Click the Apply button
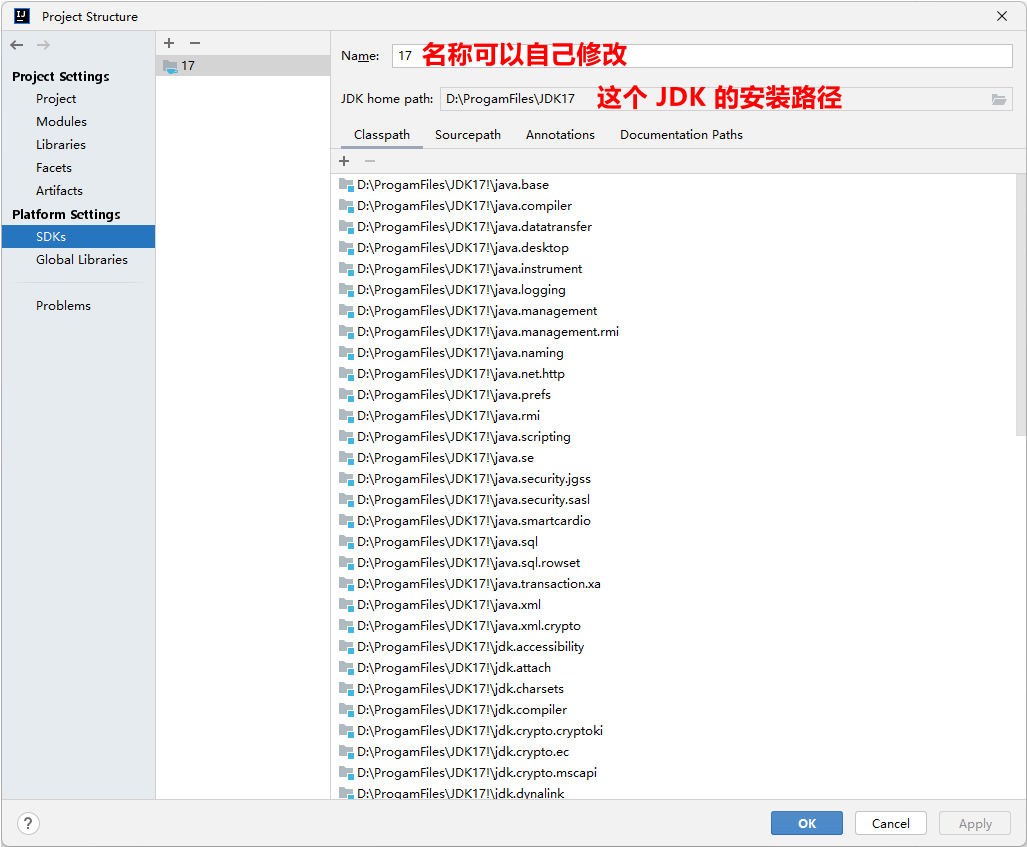1027x847 pixels. pos(975,823)
